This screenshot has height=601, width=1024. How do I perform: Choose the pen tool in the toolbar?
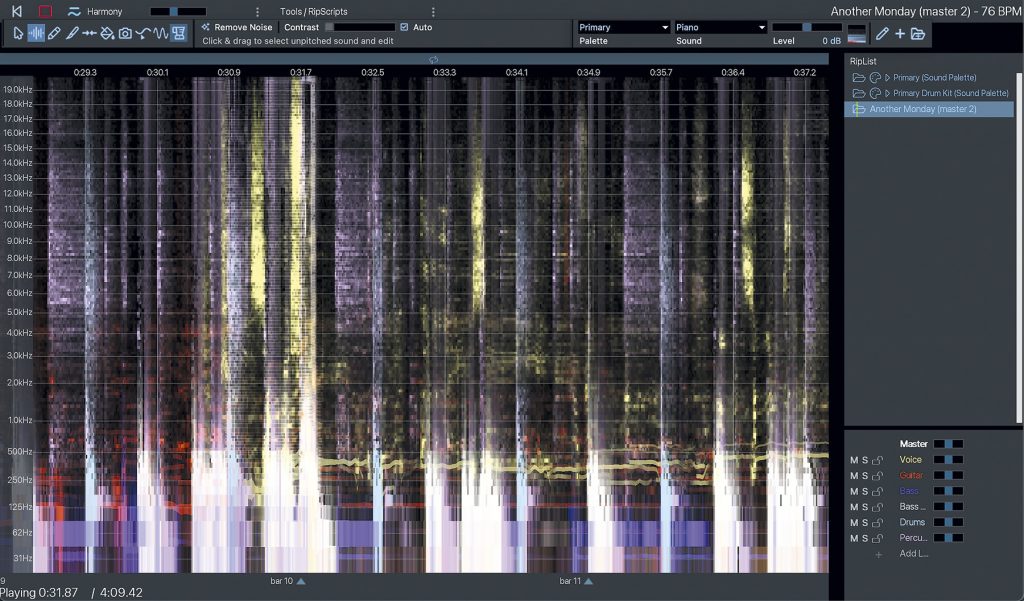pos(70,33)
